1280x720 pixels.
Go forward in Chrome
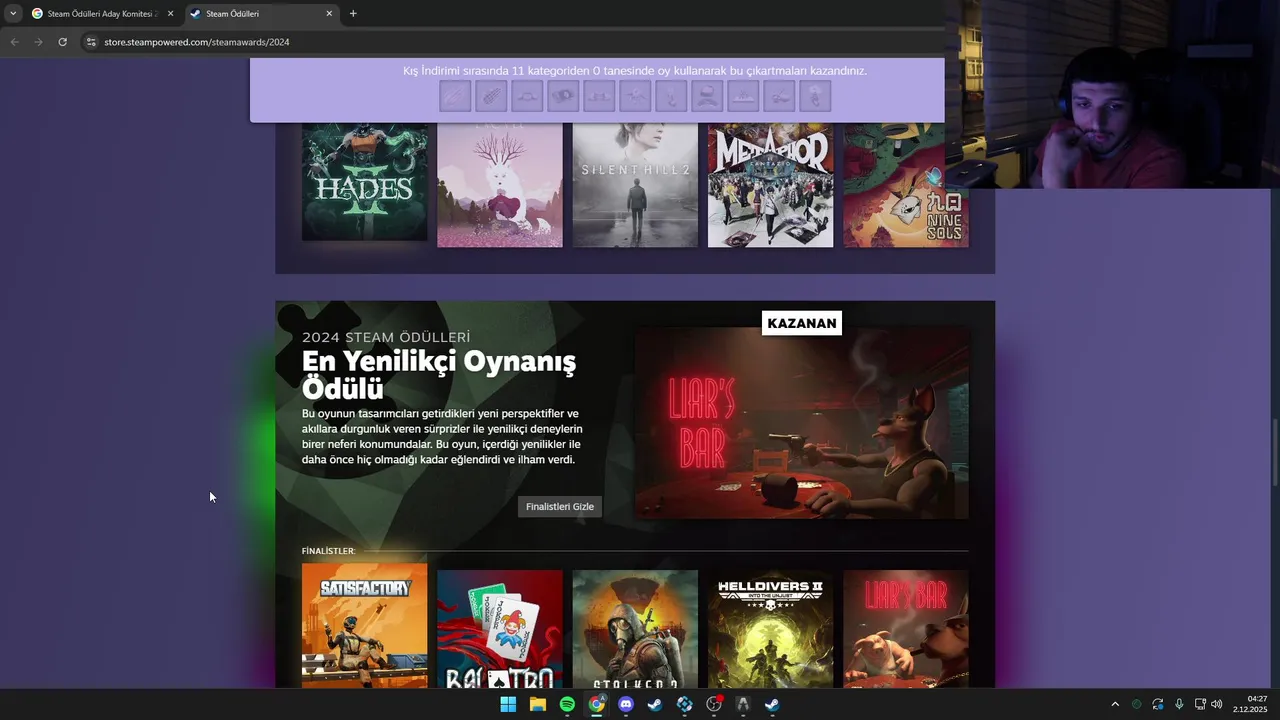tap(38, 42)
